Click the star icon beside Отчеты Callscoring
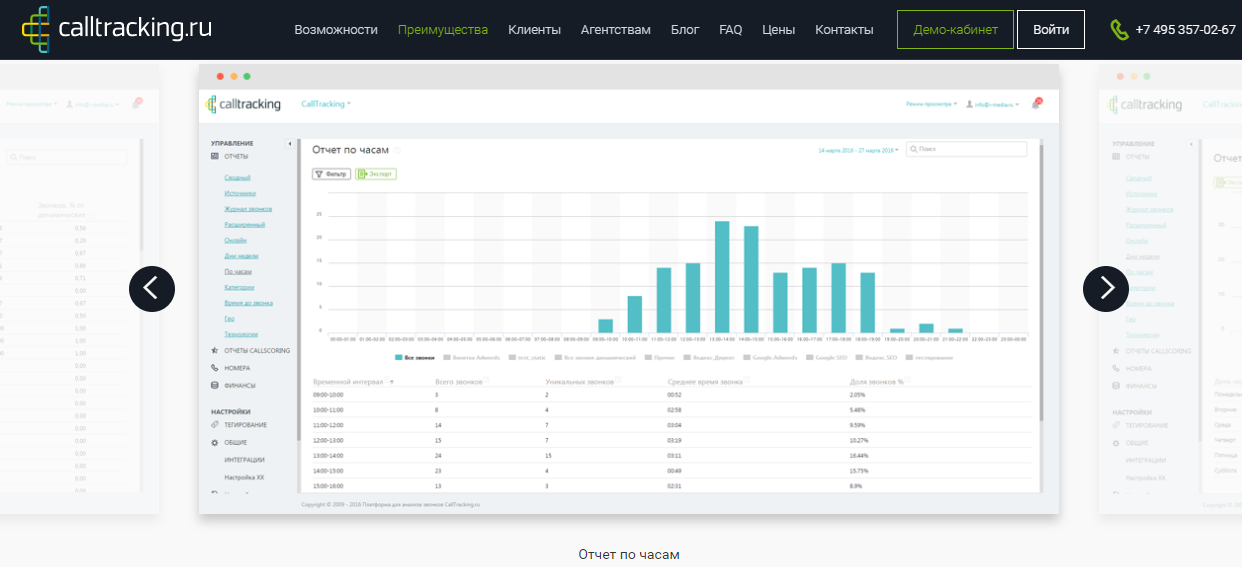Viewport: 1242px width, 567px height. coord(215,351)
